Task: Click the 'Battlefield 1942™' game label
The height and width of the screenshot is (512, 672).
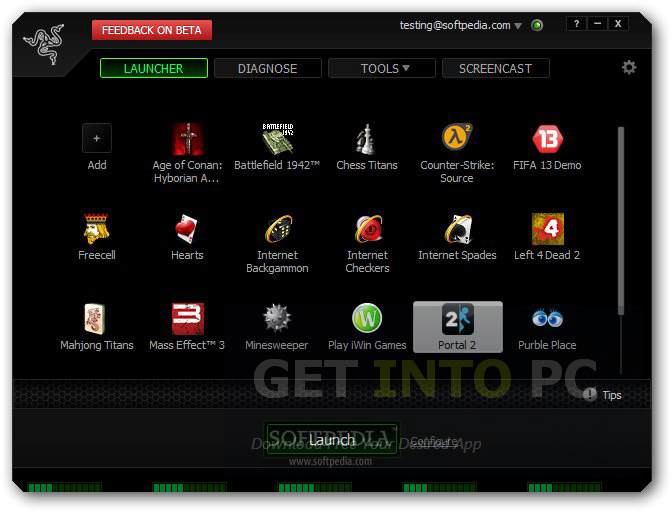Action: [x=277, y=165]
